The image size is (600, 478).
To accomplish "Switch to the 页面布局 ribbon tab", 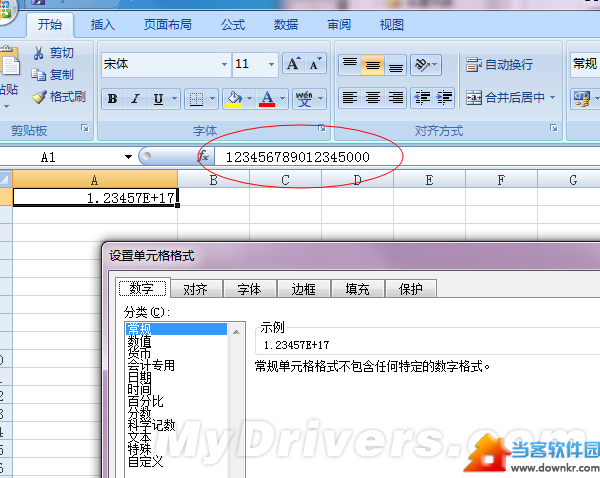I will point(168,25).
